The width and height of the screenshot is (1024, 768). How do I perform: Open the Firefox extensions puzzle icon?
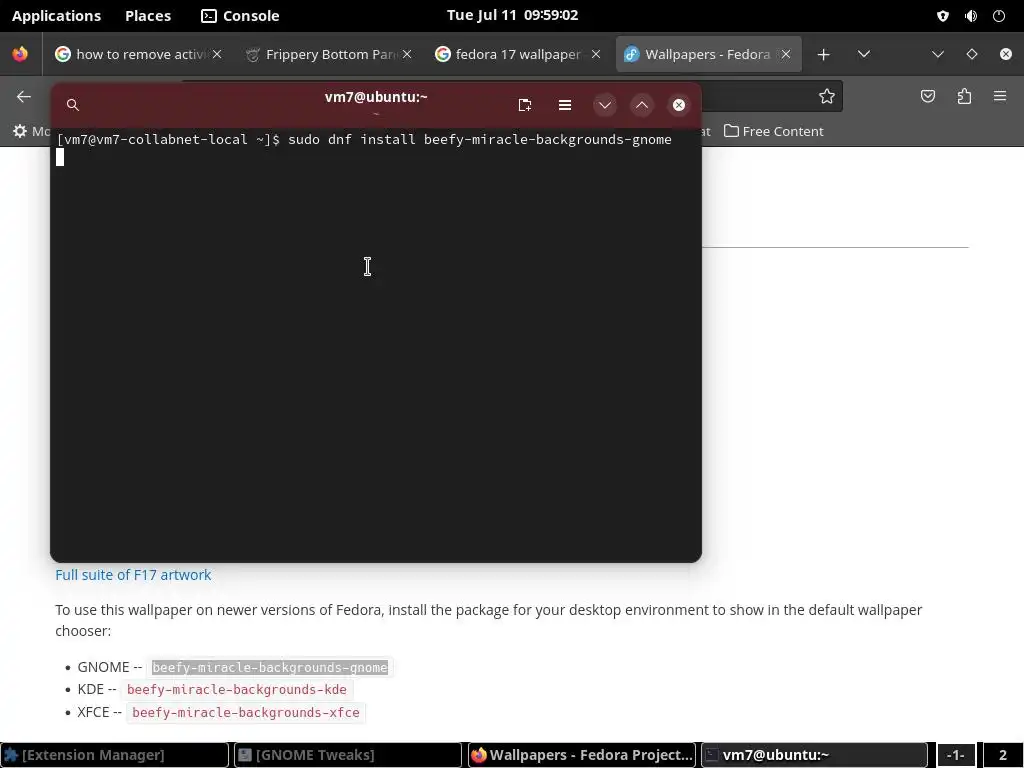[964, 97]
